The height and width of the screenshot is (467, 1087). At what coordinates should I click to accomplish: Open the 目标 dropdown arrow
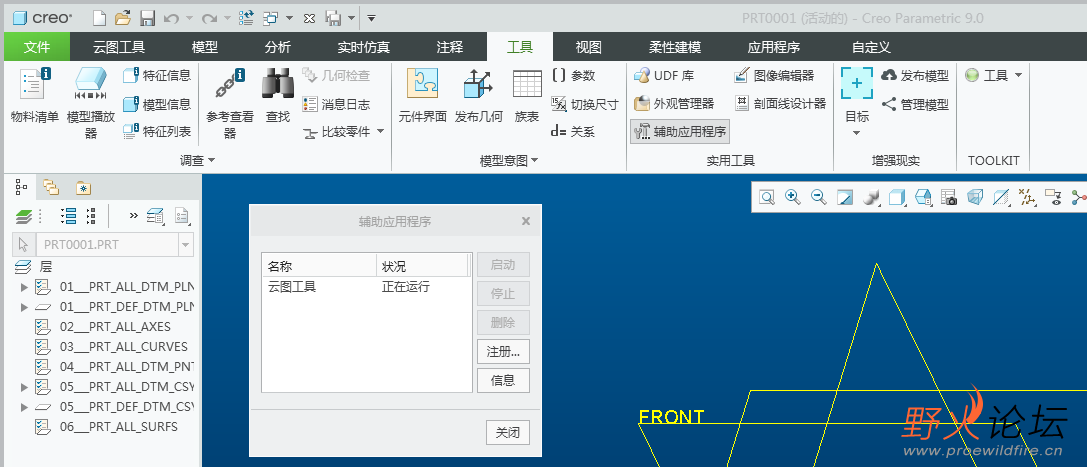coord(857,132)
